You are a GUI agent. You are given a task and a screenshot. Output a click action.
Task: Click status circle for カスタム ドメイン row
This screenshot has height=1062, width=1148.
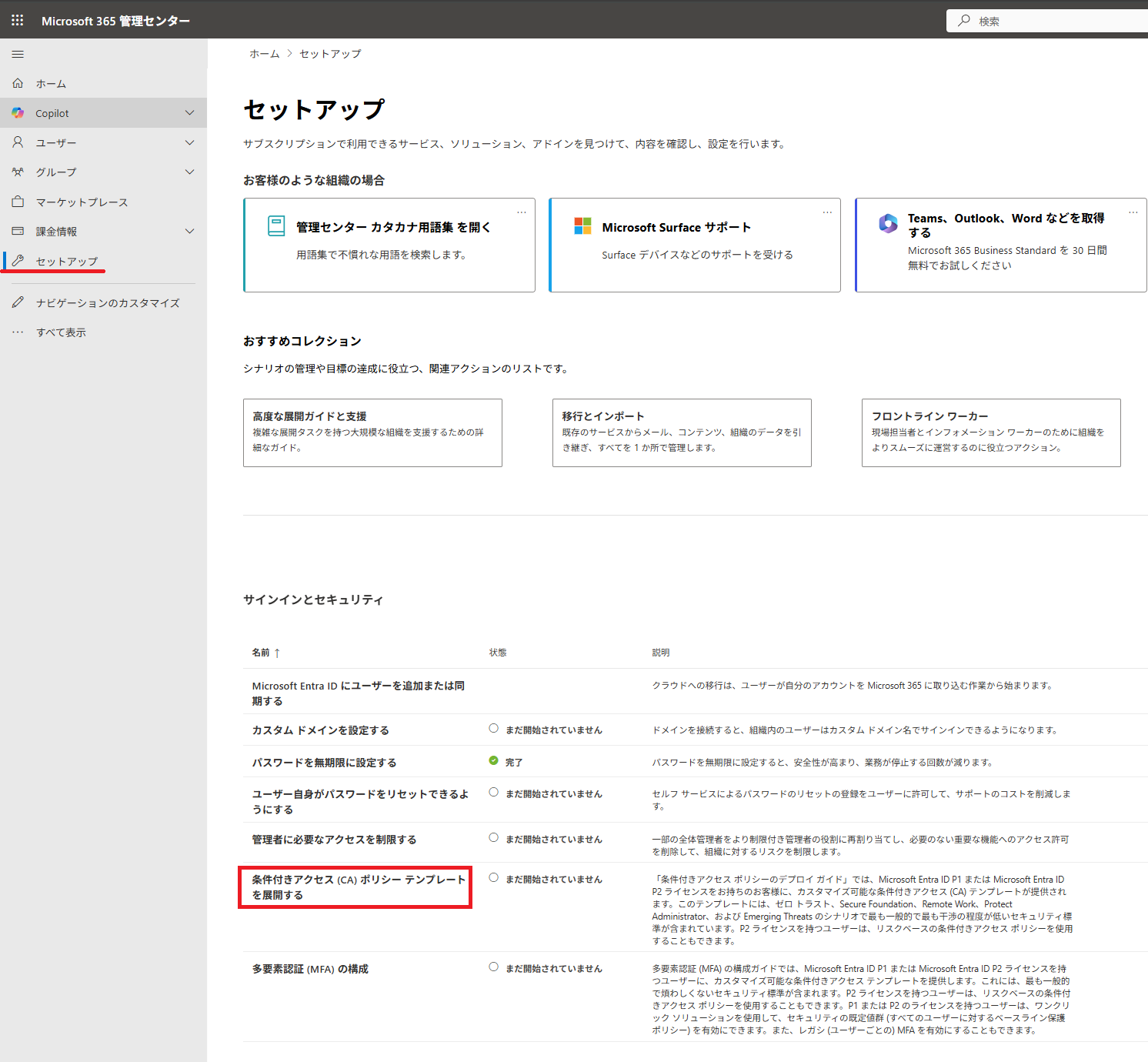493,728
